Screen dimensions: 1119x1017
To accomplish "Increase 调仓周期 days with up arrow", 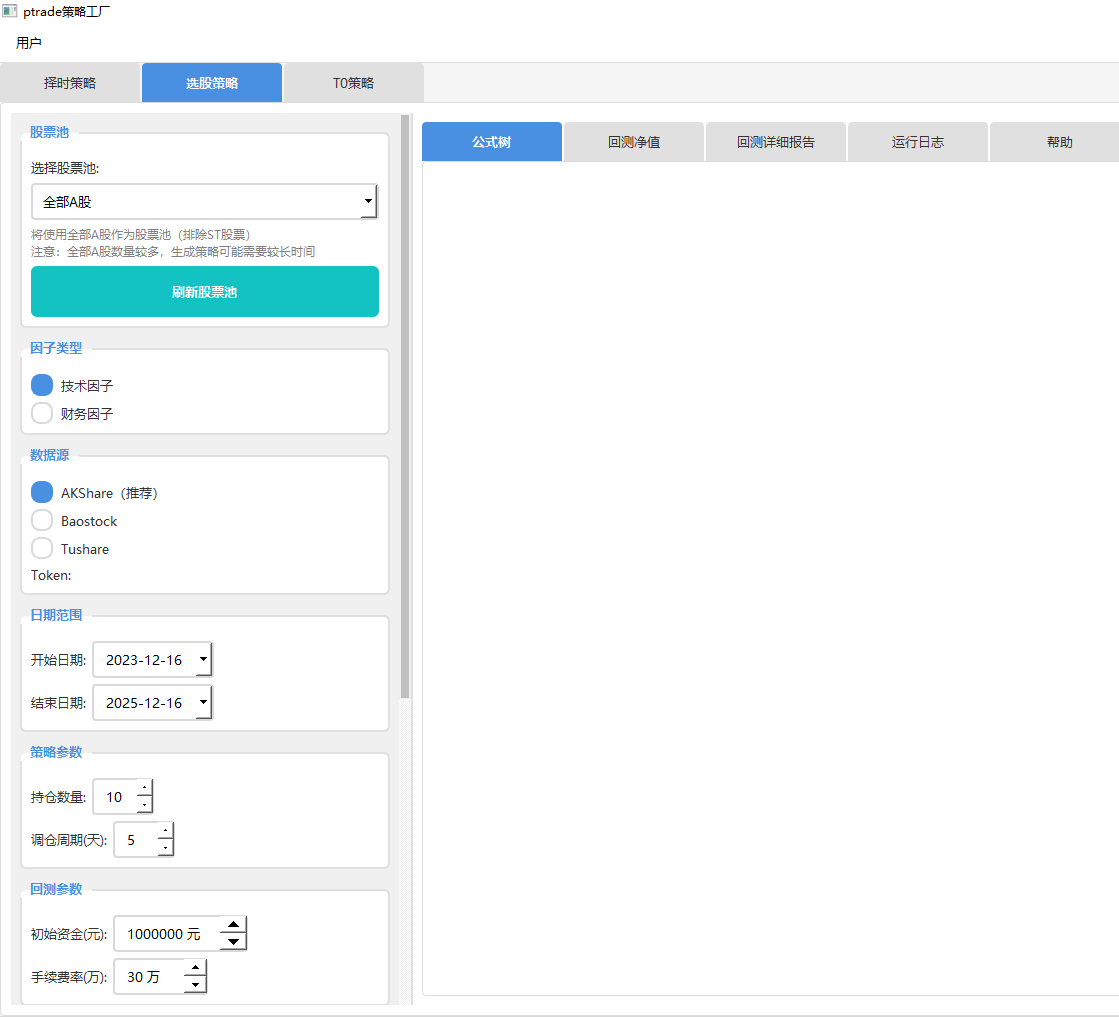I will pos(165,831).
